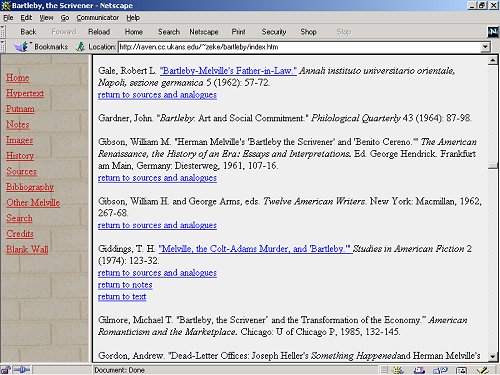Screen dimensions: 500x375
Task: Open the View menu
Action: click(46, 18)
